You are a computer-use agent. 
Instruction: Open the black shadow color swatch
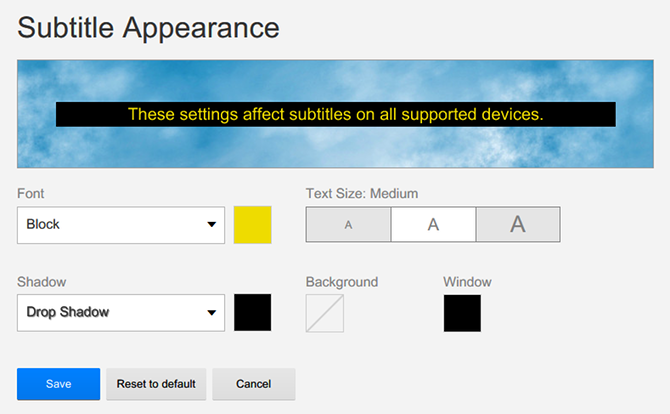pos(253,312)
